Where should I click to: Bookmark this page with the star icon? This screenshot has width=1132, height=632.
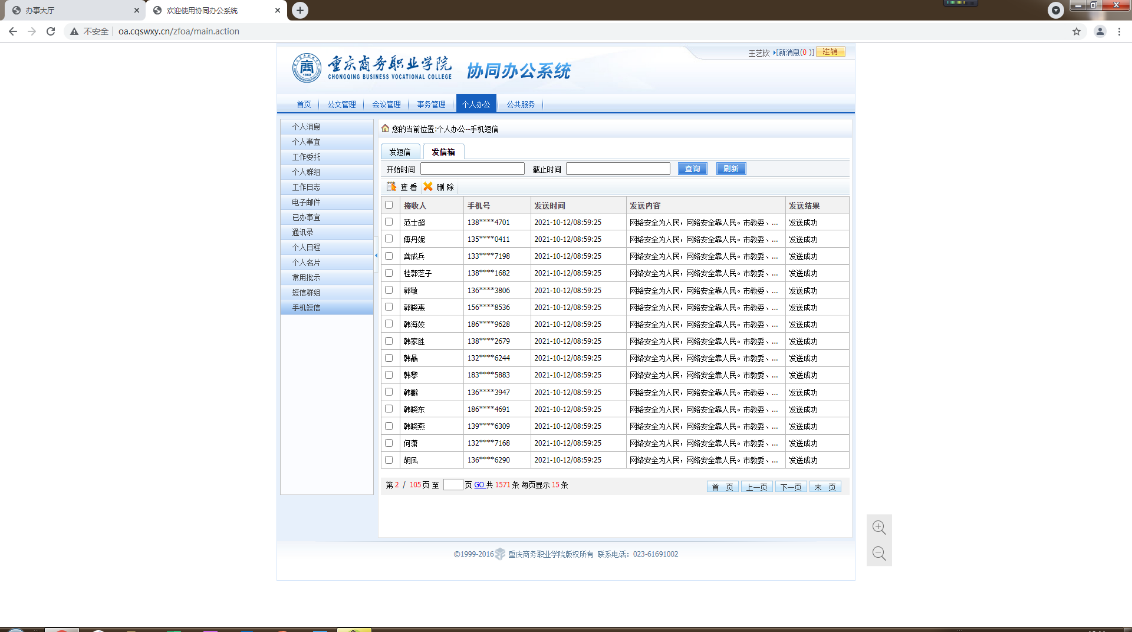point(1076,31)
